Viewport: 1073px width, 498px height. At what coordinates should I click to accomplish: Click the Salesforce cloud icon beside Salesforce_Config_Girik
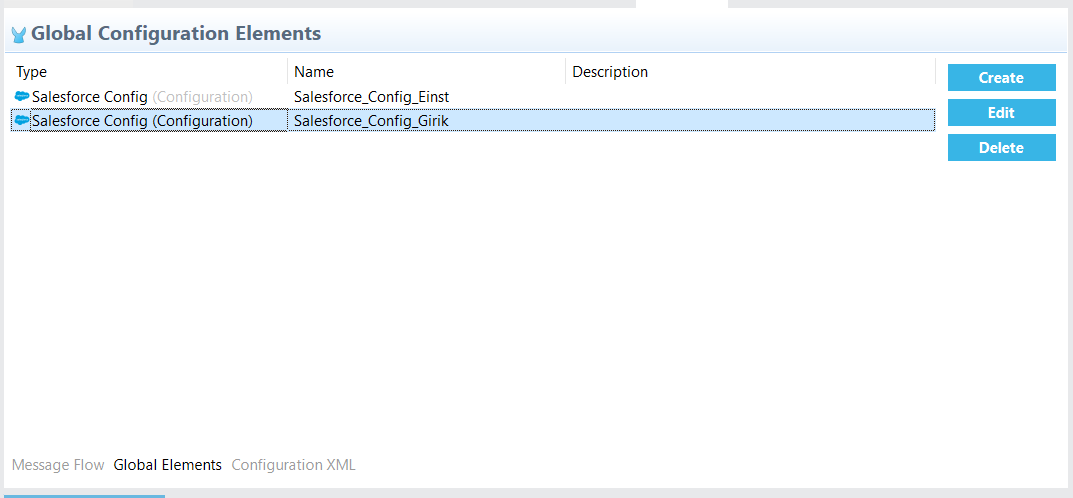pyautogui.click(x=22, y=120)
